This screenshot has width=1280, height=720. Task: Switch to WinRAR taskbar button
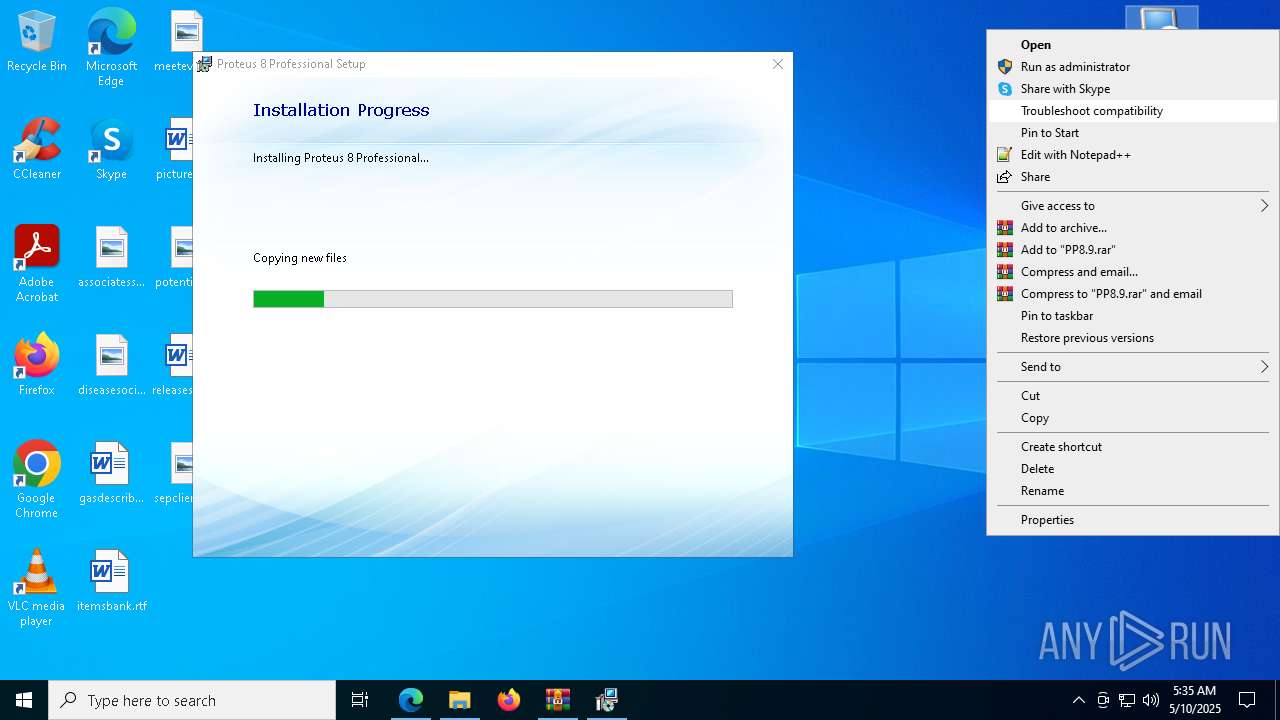pos(558,700)
